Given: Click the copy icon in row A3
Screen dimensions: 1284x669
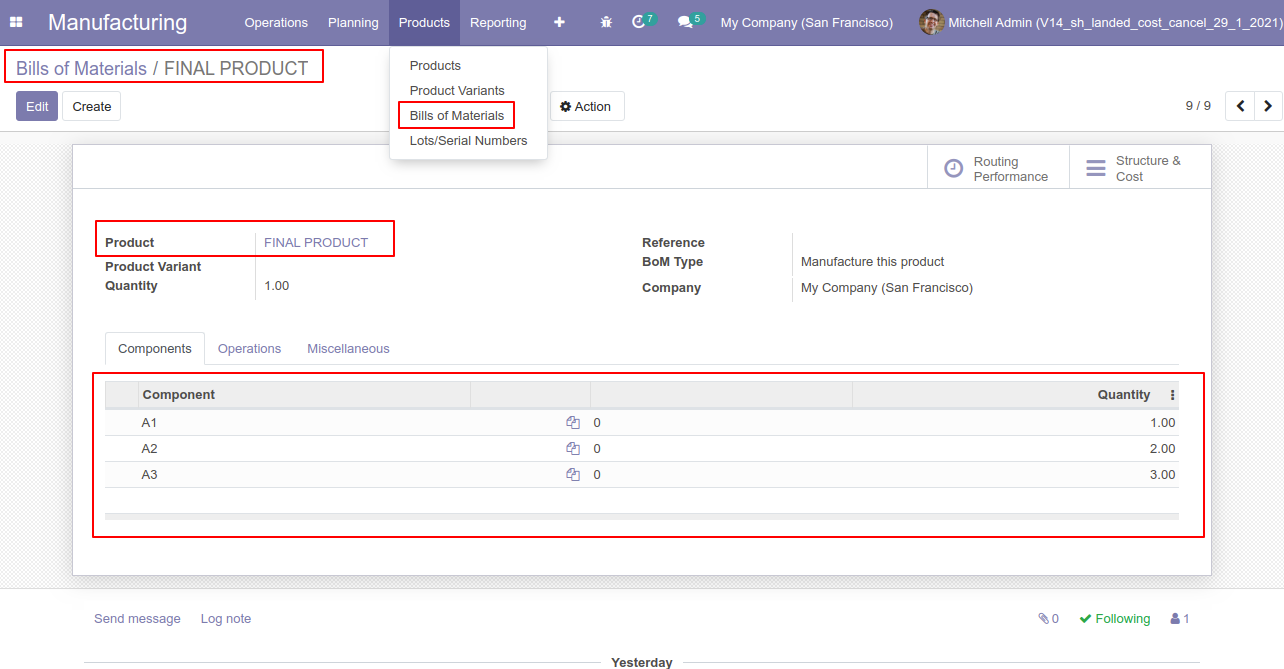Looking at the screenshot, I should pos(573,475).
